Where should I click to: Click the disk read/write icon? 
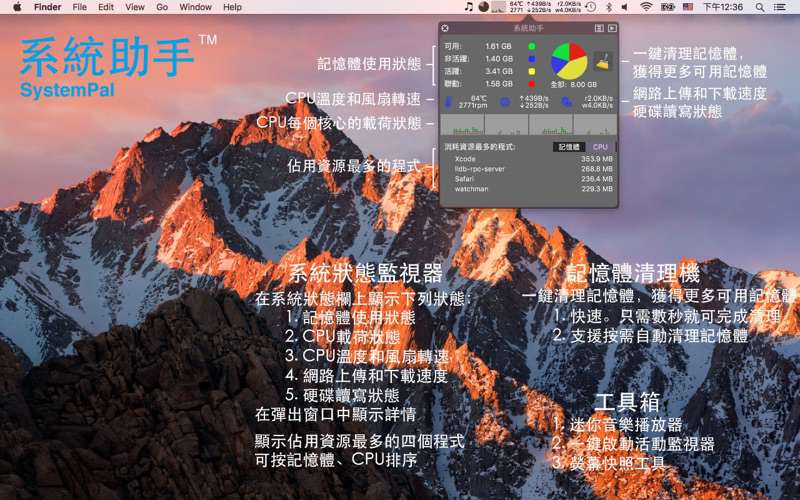pos(566,102)
